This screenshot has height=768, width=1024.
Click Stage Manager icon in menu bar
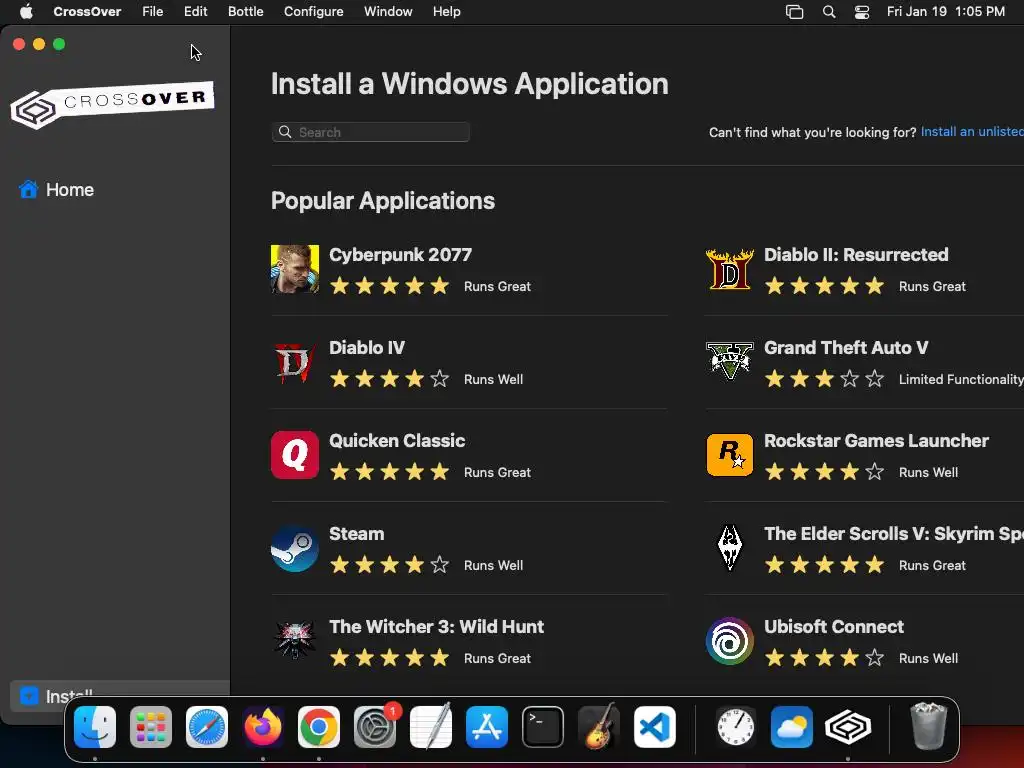click(x=794, y=12)
